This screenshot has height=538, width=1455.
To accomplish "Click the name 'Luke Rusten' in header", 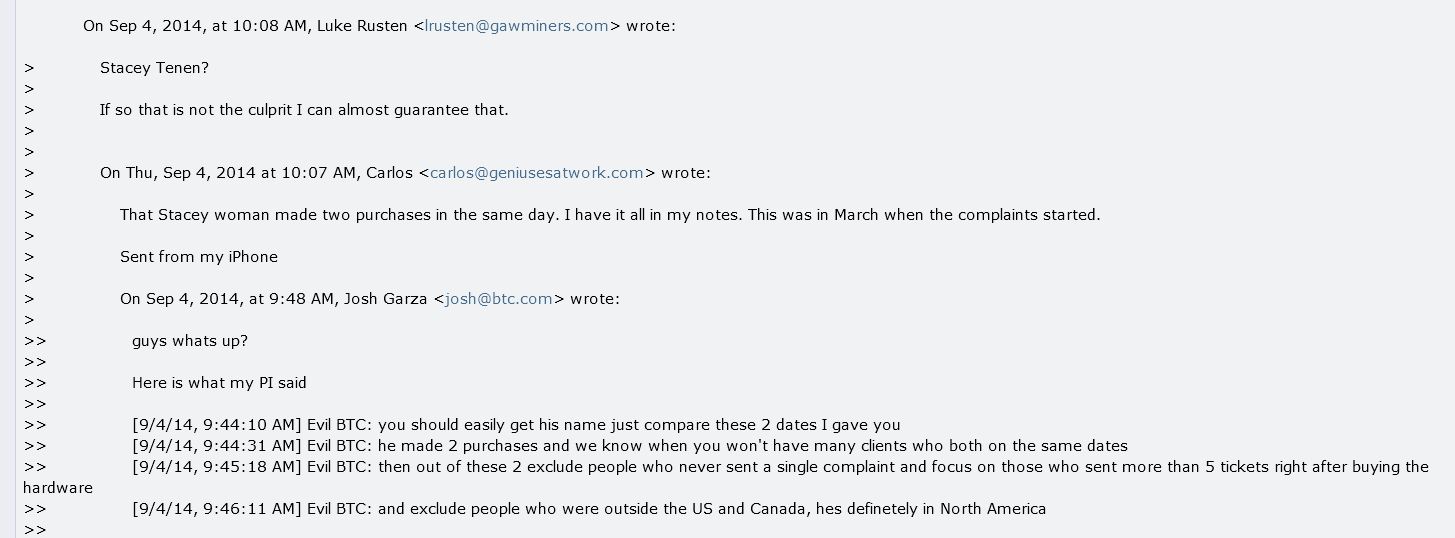I will click(363, 26).
